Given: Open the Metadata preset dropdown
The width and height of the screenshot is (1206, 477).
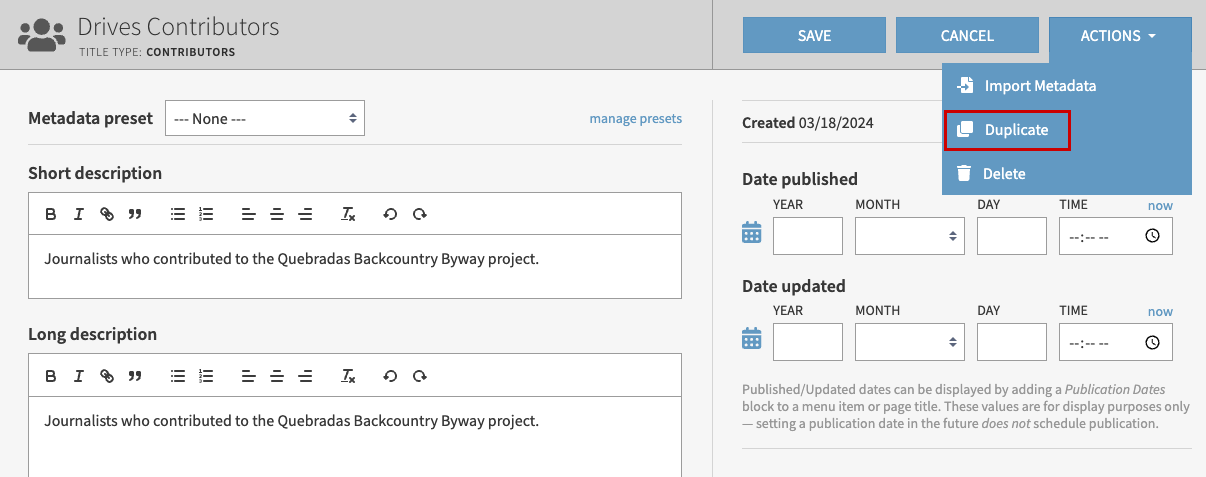Looking at the screenshot, I should 265,118.
